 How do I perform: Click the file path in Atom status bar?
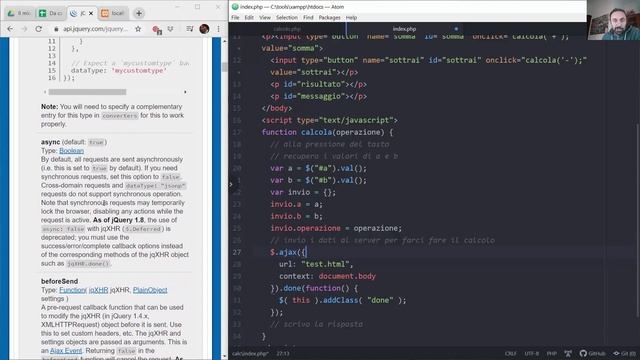250,353
